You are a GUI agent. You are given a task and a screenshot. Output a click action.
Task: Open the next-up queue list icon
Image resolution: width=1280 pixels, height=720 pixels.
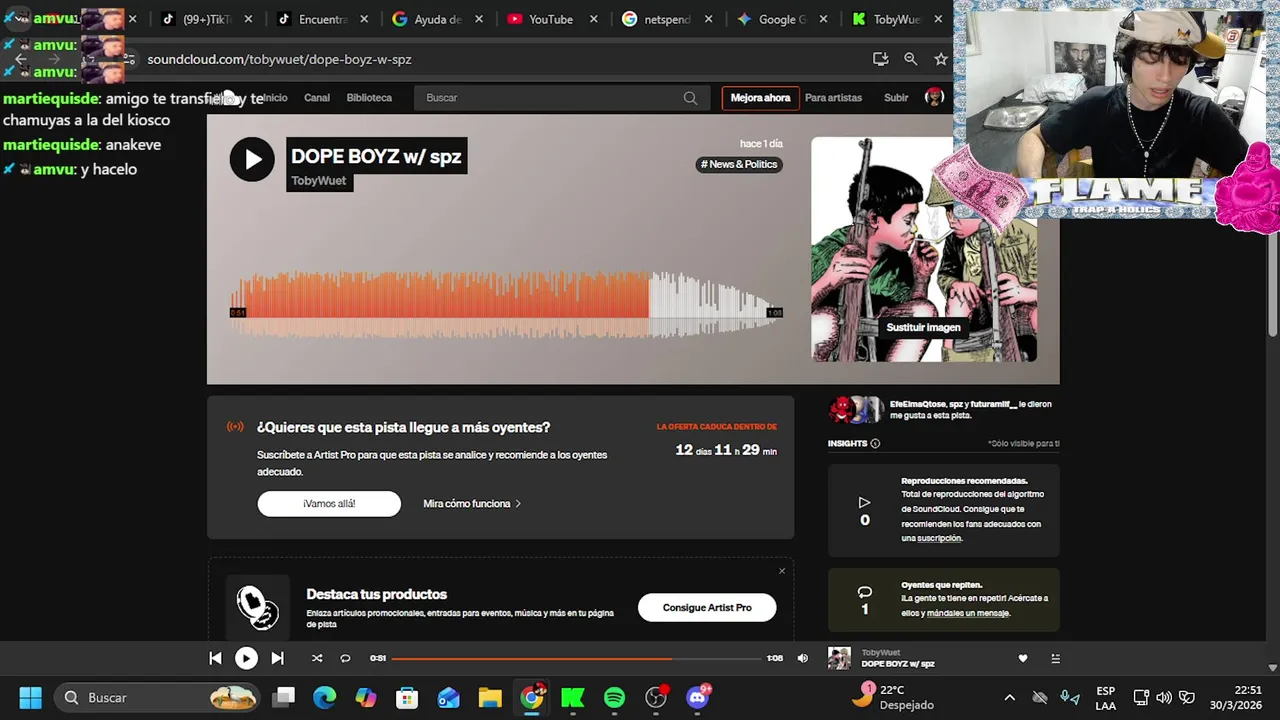[1055, 658]
